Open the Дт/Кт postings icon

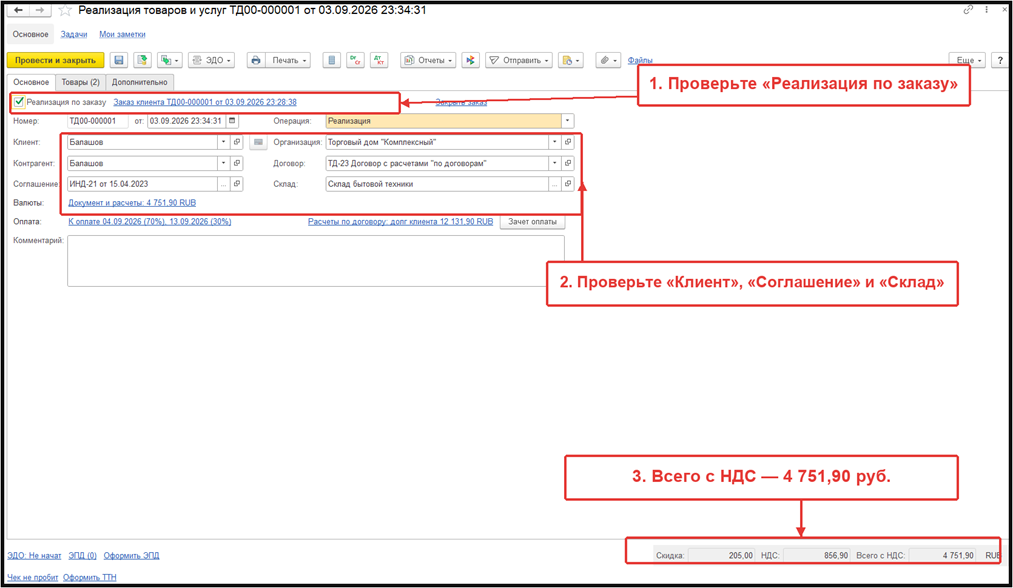(x=379, y=60)
